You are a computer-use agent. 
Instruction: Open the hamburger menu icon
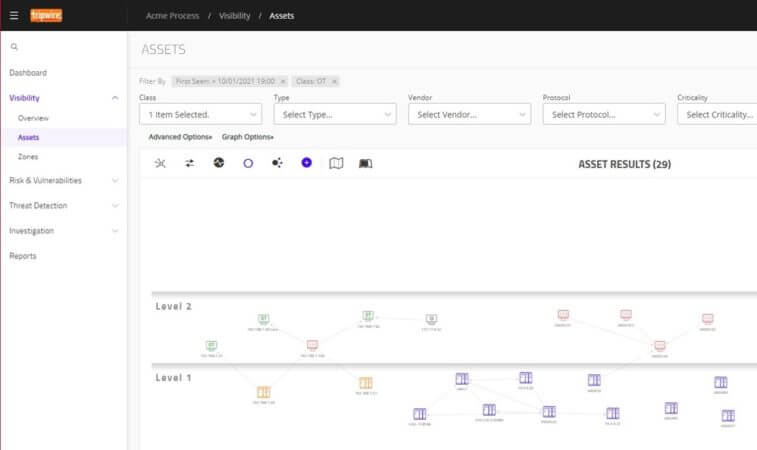pos(14,15)
